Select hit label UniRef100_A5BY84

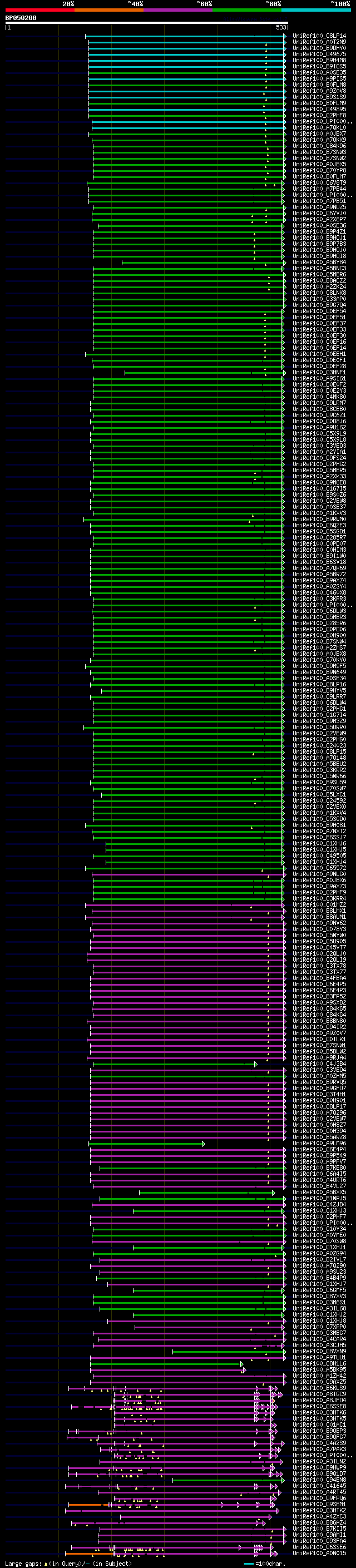319,263
